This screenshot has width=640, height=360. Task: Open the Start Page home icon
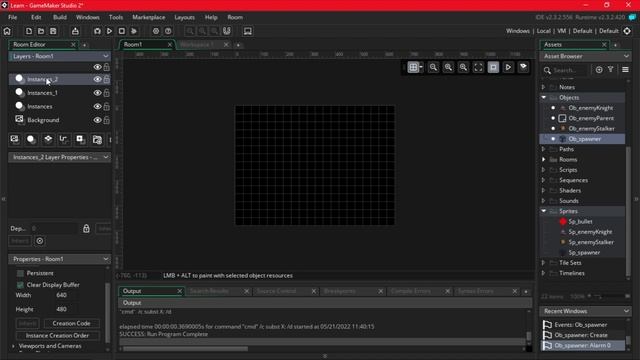(x=7, y=31)
